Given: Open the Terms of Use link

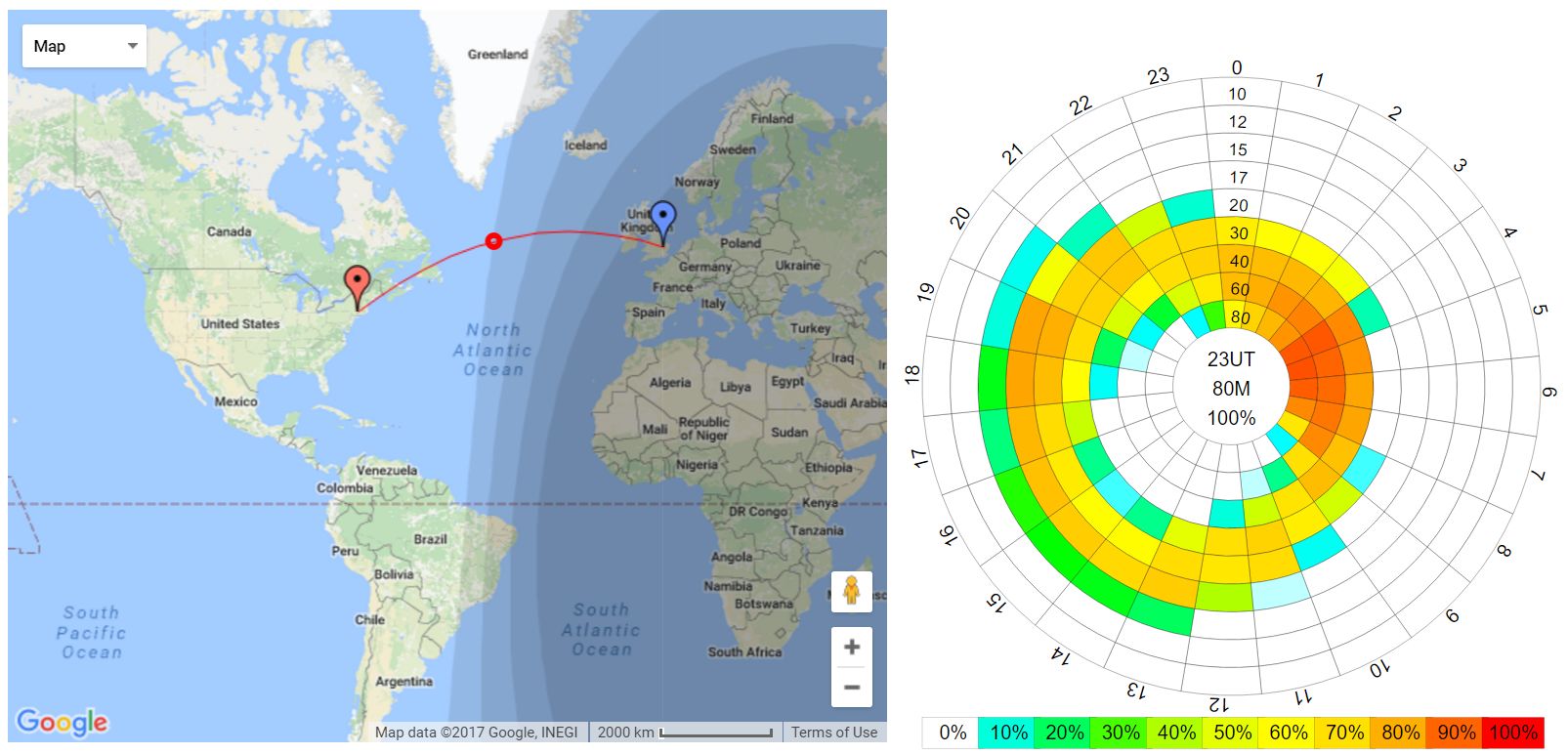Looking at the screenshot, I should (x=833, y=732).
